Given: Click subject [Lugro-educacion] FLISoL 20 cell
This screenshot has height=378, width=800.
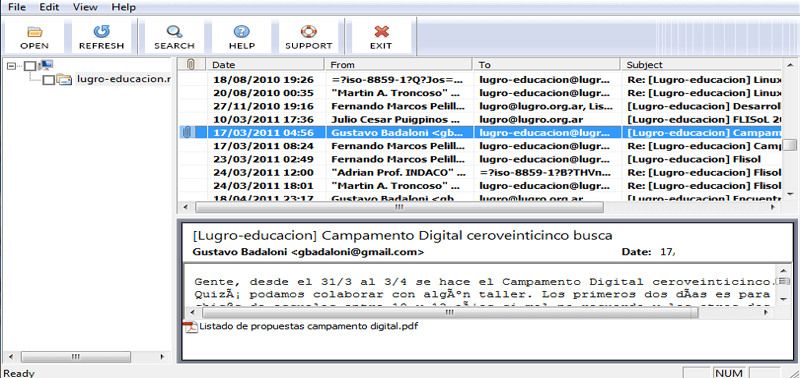Looking at the screenshot, I should 704,119.
